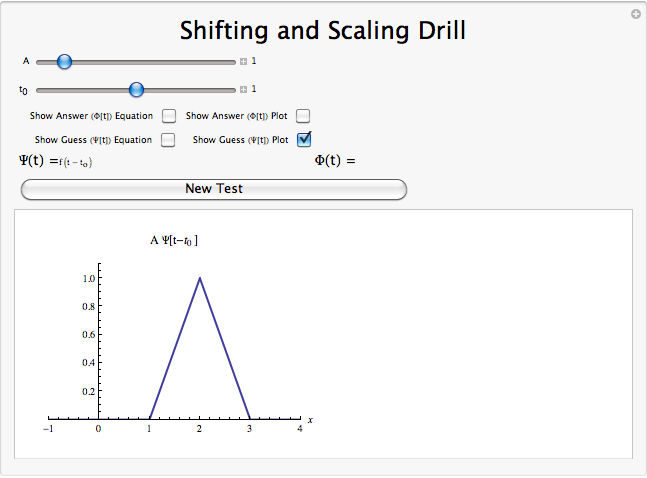Click the t0 slider handle

(137, 90)
